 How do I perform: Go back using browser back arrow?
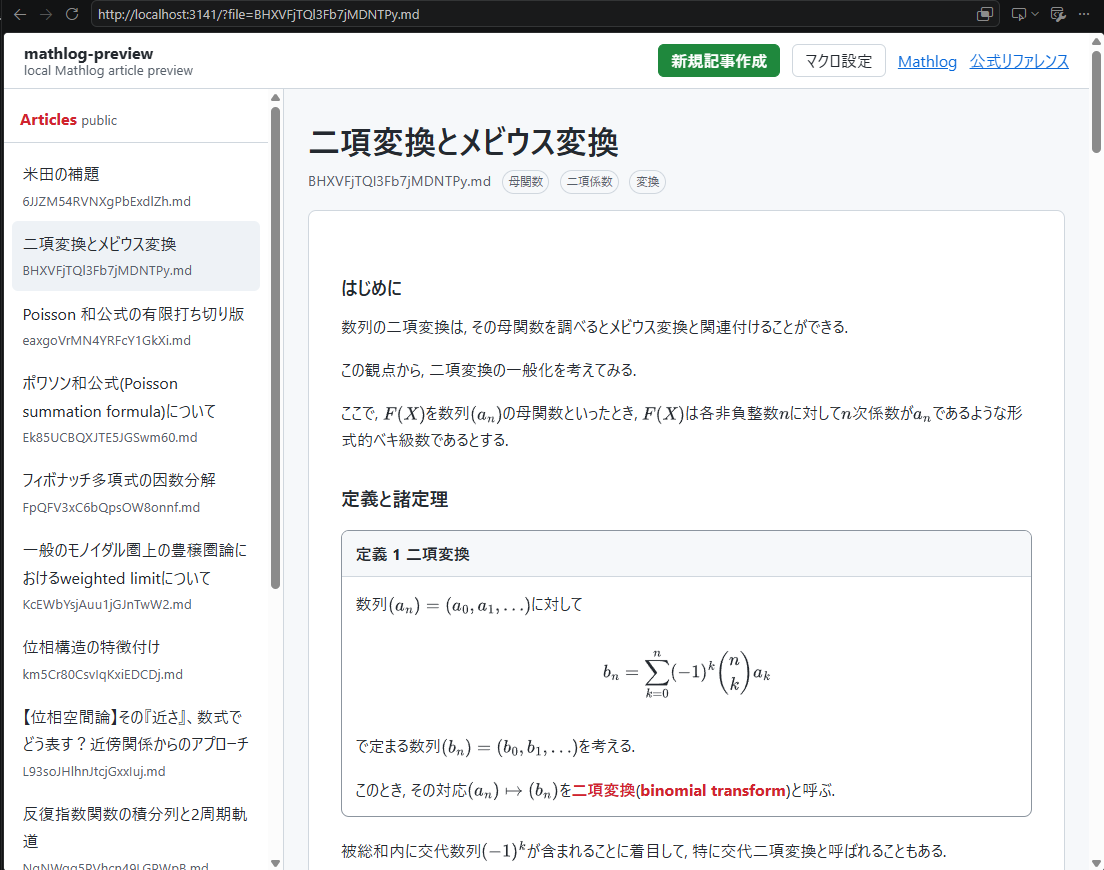tap(20, 14)
